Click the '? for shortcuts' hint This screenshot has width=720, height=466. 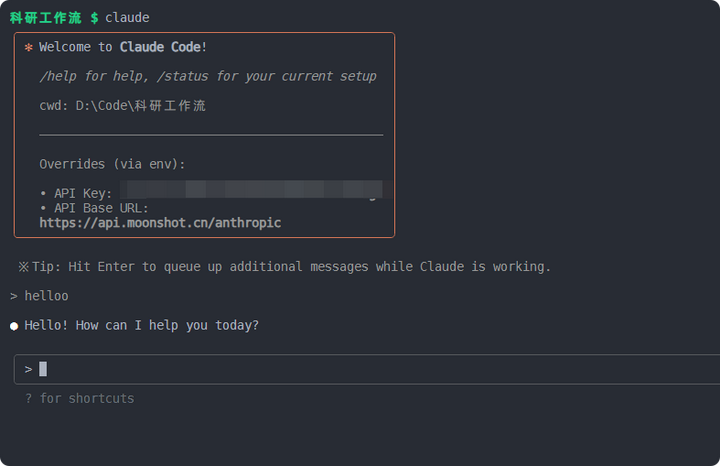[x=79, y=399]
